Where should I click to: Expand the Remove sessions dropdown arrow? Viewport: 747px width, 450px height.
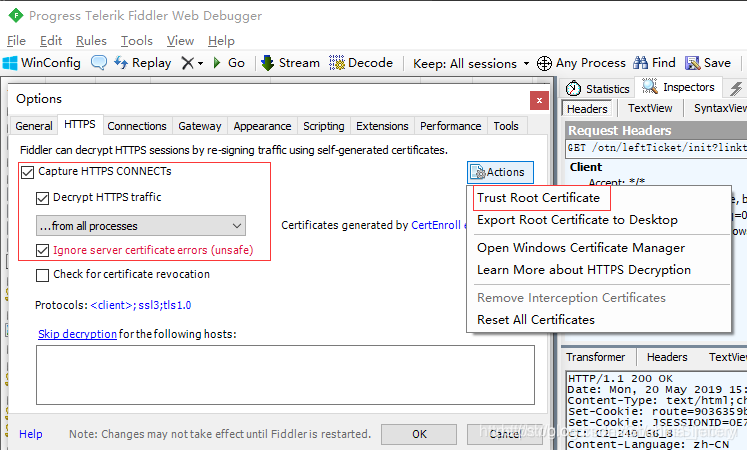[200, 63]
